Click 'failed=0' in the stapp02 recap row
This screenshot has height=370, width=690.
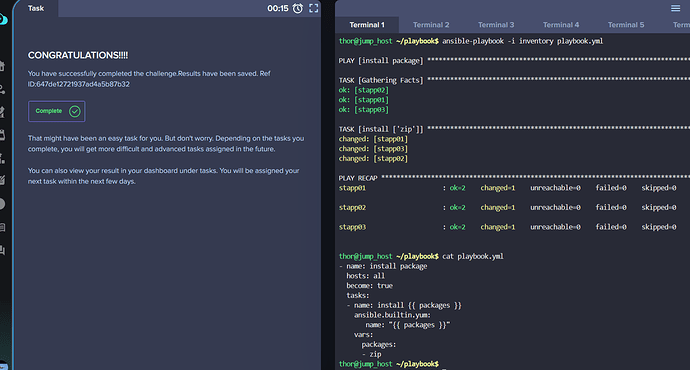(611, 207)
